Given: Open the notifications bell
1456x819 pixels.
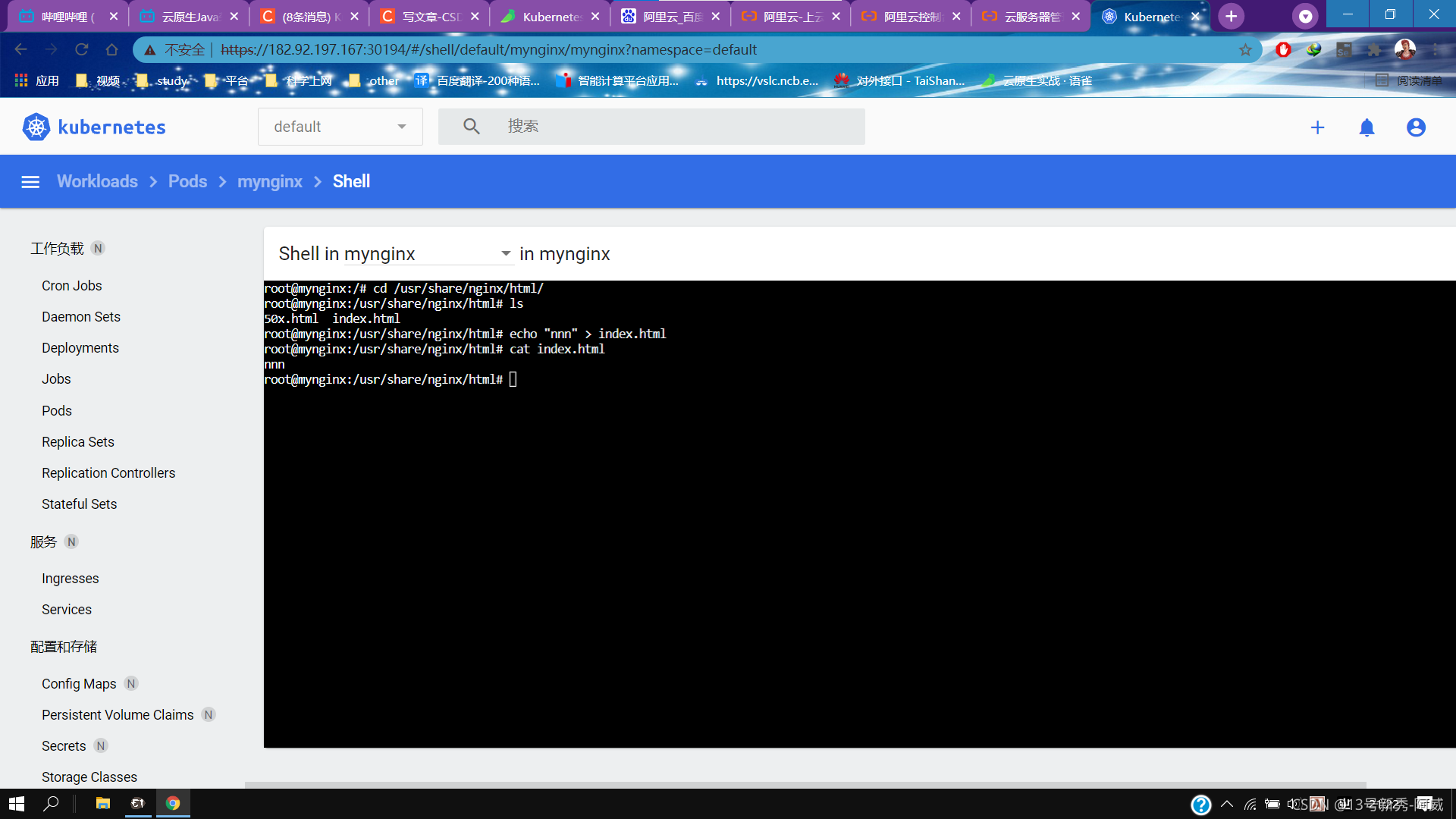Looking at the screenshot, I should pos(1367,127).
